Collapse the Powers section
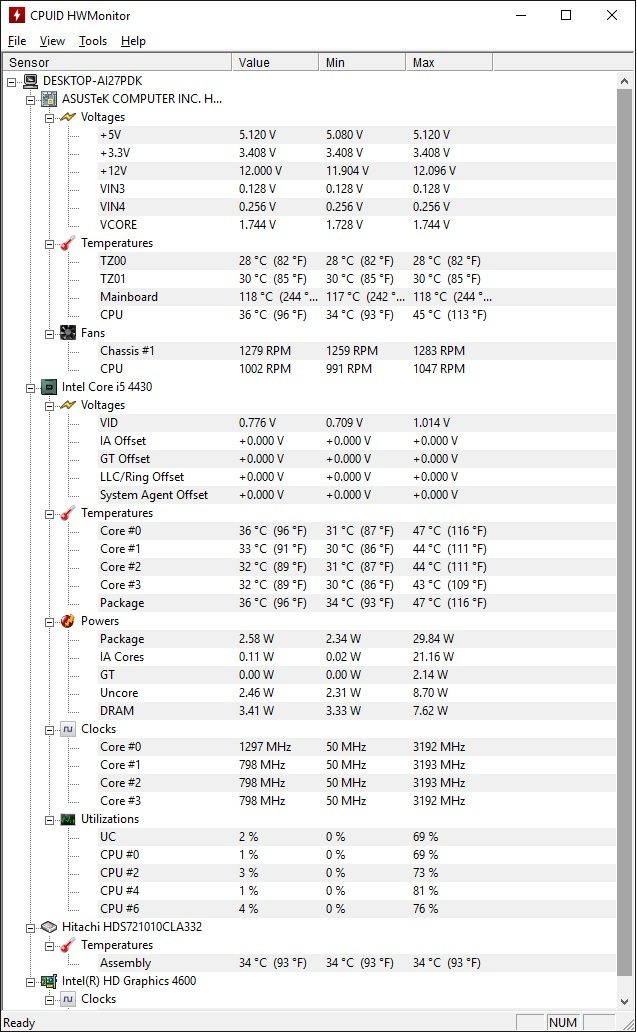The image size is (637, 1032). (x=49, y=622)
